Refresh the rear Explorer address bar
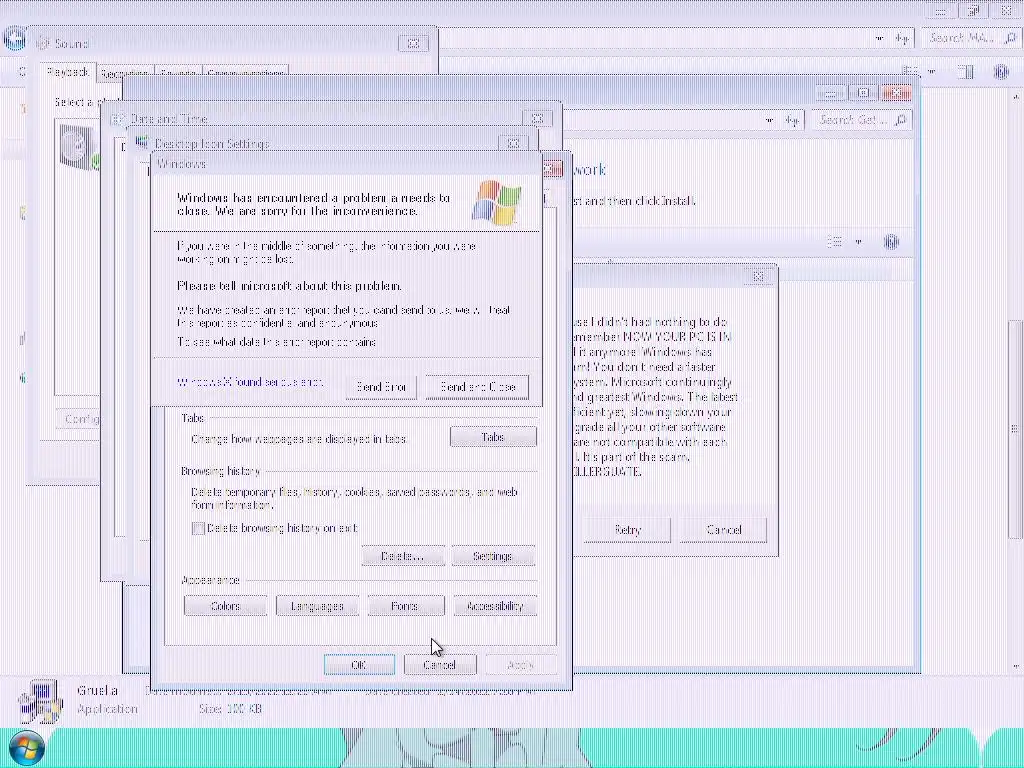Image resolution: width=1024 pixels, height=768 pixels. coord(903,39)
